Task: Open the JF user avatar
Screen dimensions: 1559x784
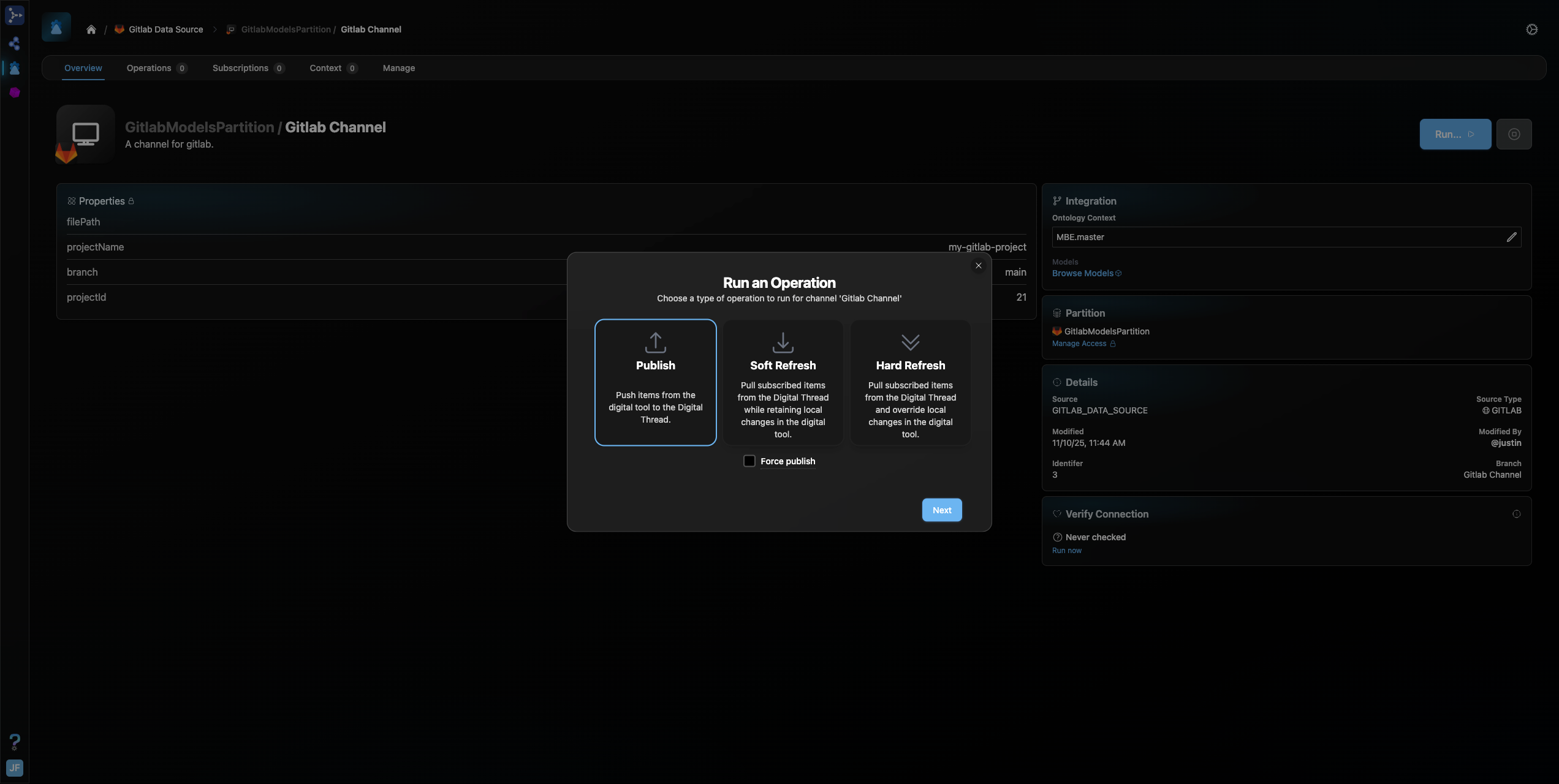Action: click(x=15, y=768)
